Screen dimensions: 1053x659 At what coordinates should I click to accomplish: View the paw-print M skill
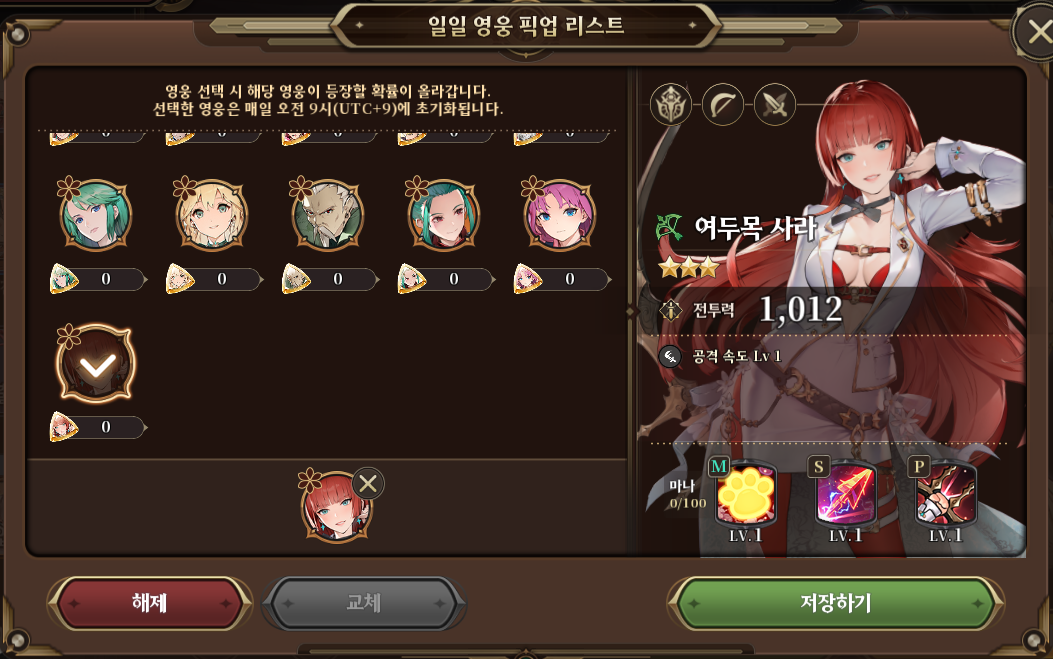746,495
